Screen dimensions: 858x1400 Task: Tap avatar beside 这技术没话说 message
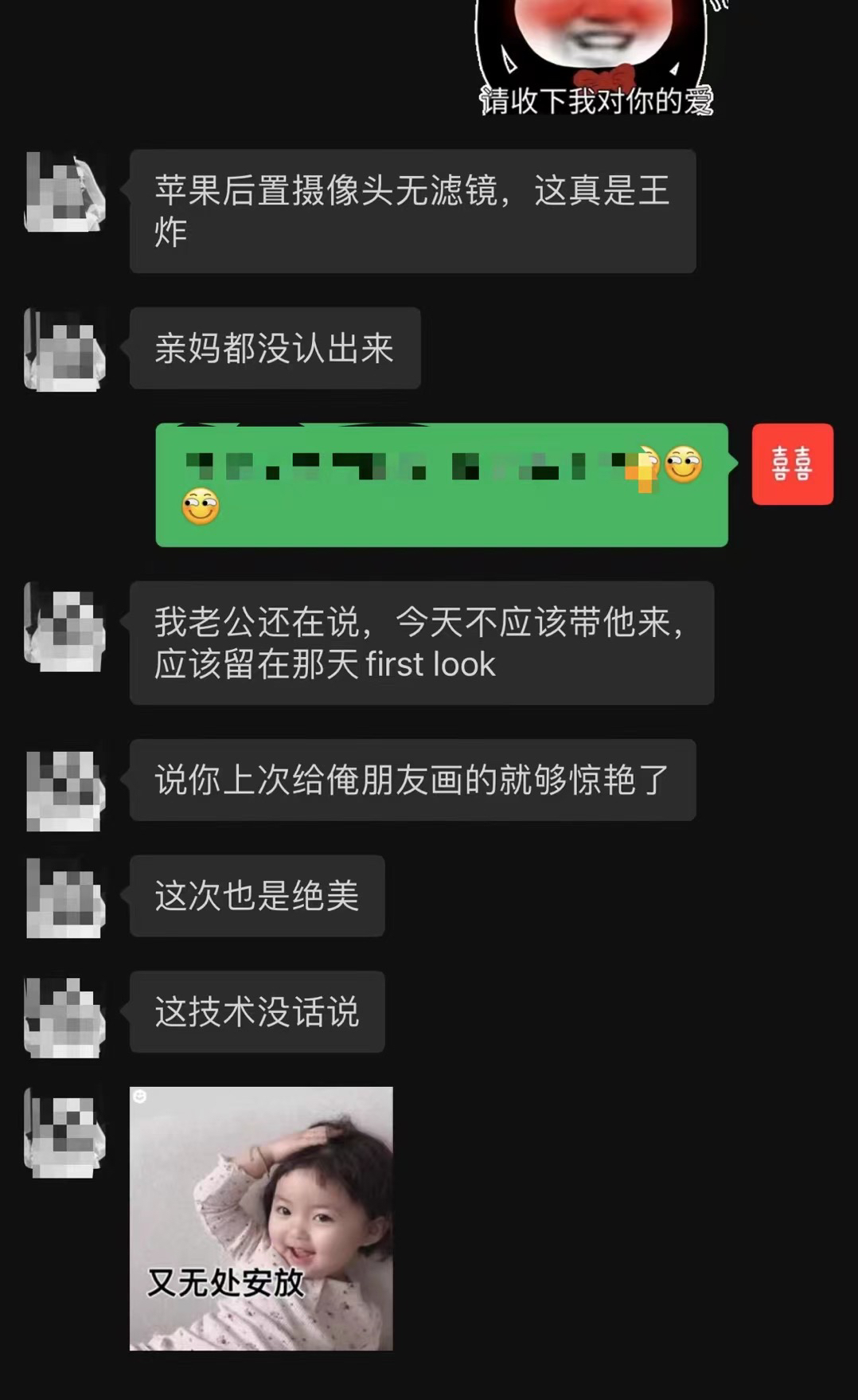pyautogui.click(x=65, y=1017)
